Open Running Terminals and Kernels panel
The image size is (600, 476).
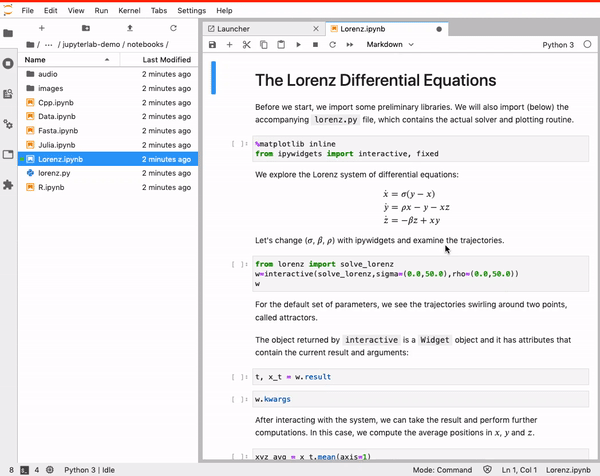pyautogui.click(x=8, y=63)
